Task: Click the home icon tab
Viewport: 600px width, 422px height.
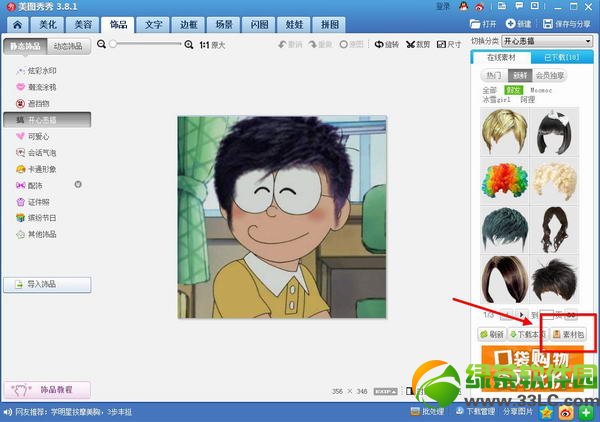Action: (x=17, y=23)
